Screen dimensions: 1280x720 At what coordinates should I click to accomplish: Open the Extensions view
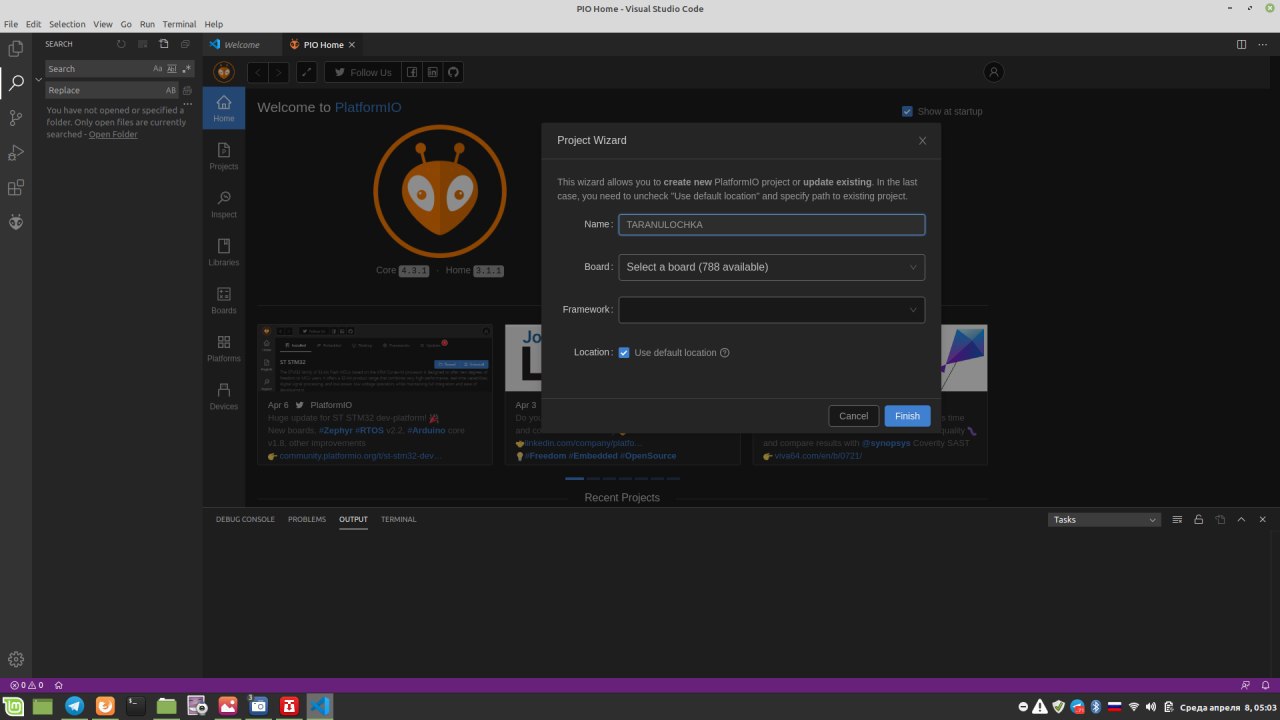[16, 187]
